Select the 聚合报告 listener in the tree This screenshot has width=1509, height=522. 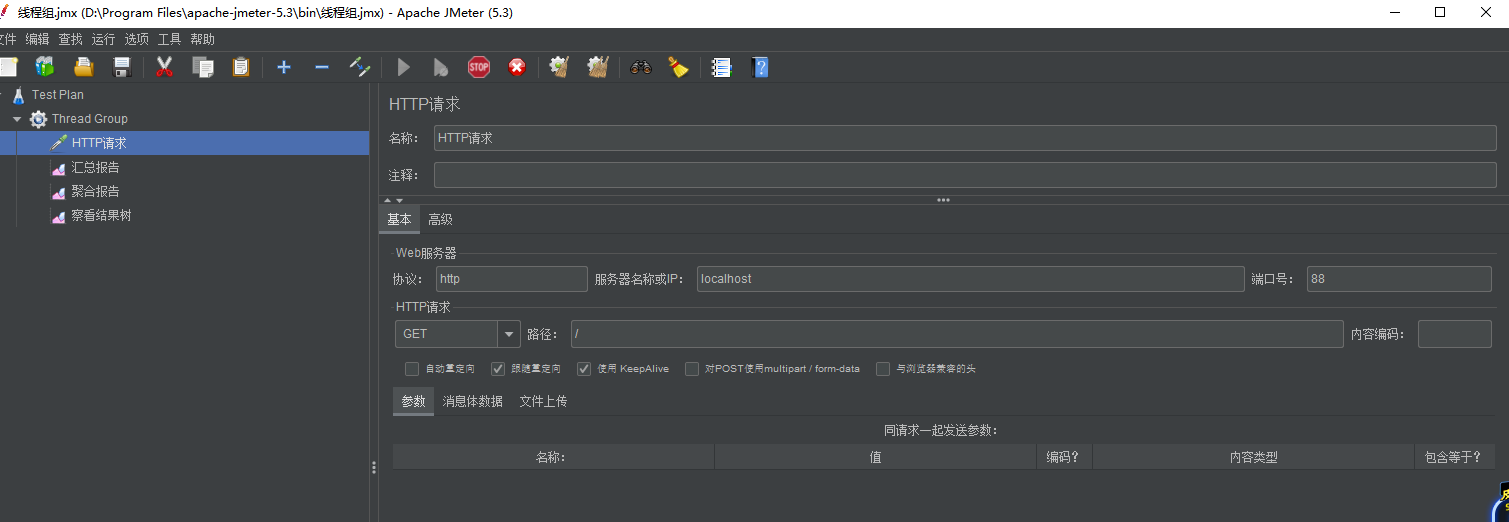coord(95,191)
